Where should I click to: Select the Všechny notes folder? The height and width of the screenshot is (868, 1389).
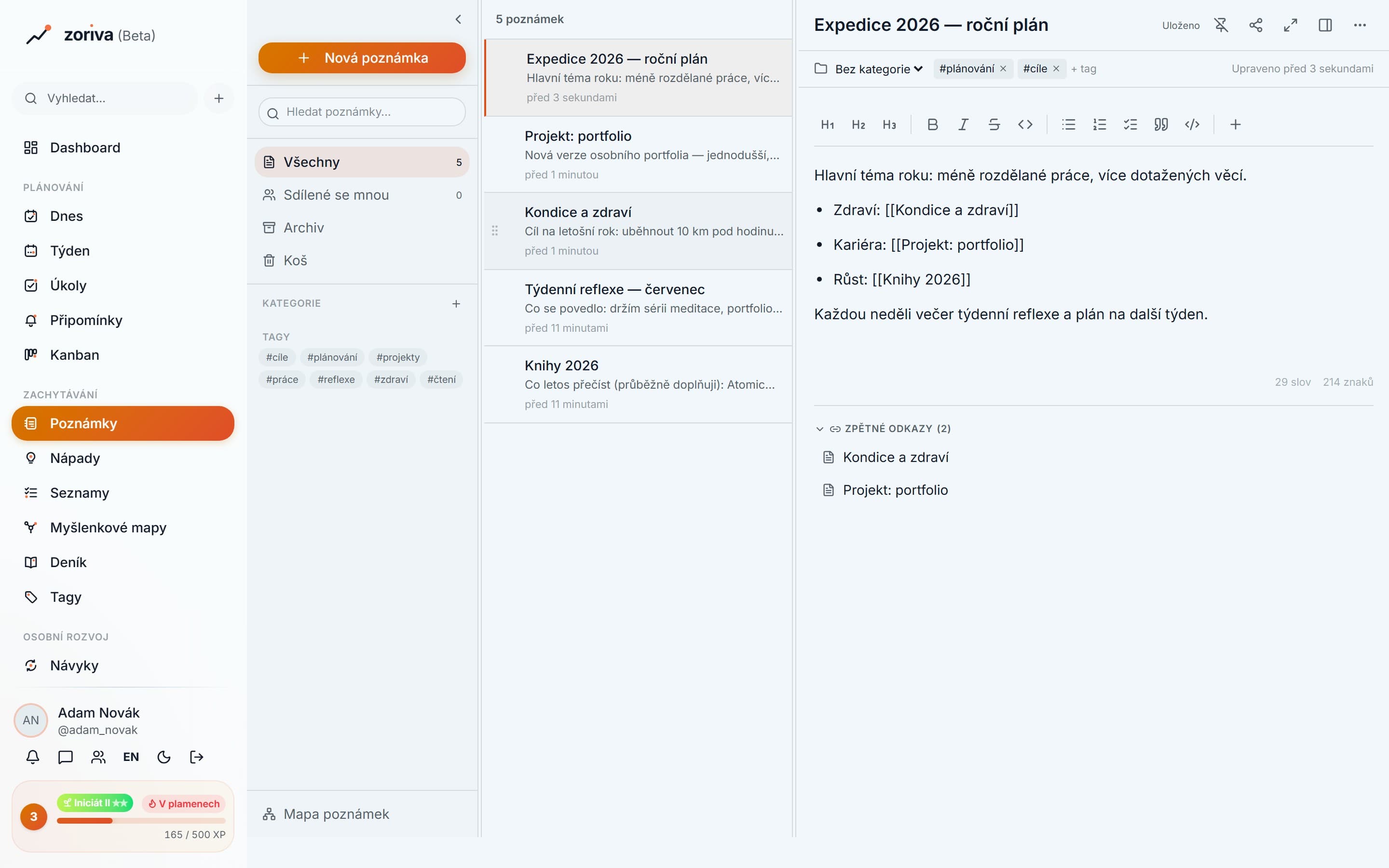pyautogui.click(x=362, y=163)
